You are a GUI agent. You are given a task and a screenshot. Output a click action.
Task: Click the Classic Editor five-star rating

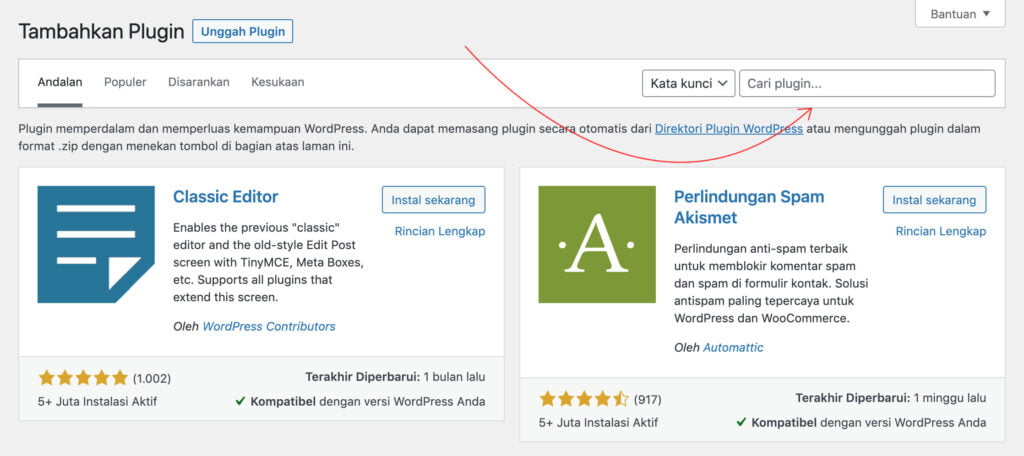pyautogui.click(x=83, y=378)
